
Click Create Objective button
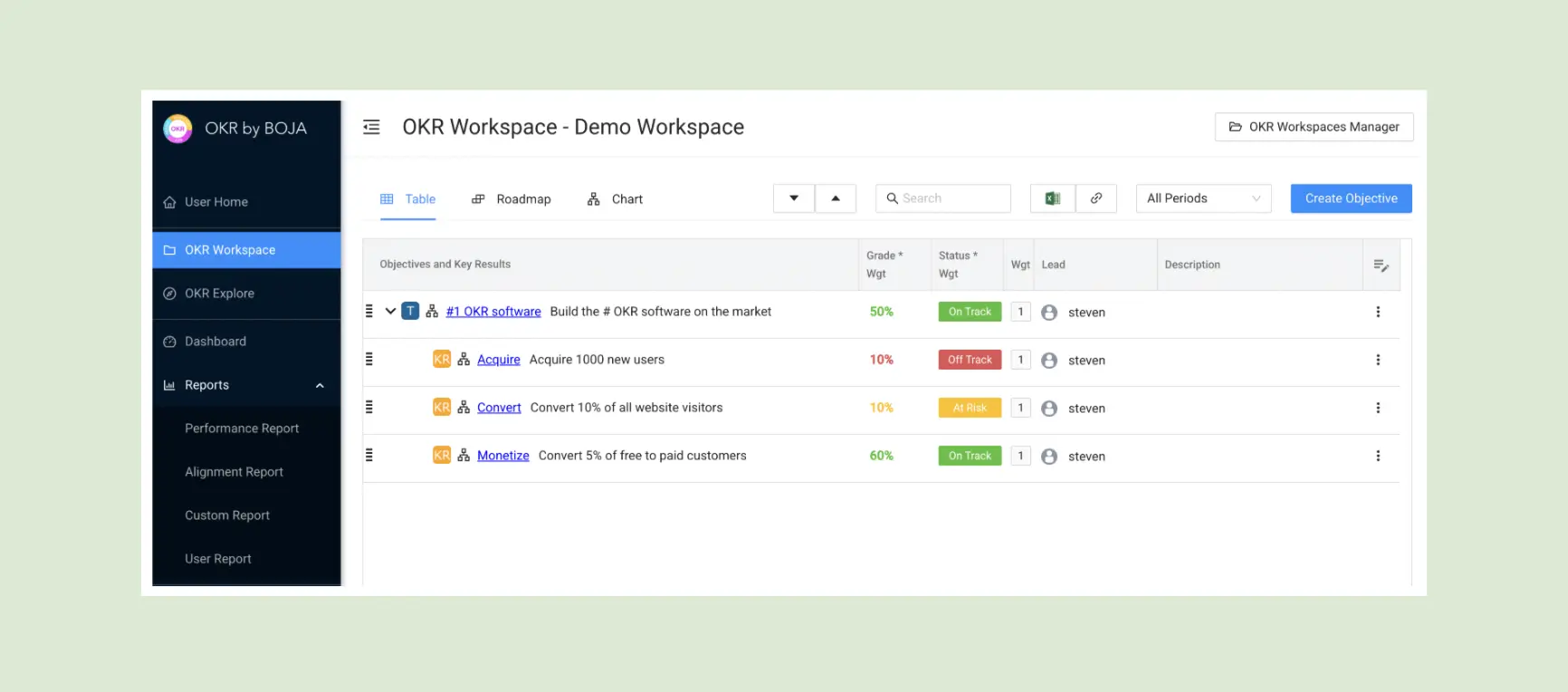(1352, 198)
